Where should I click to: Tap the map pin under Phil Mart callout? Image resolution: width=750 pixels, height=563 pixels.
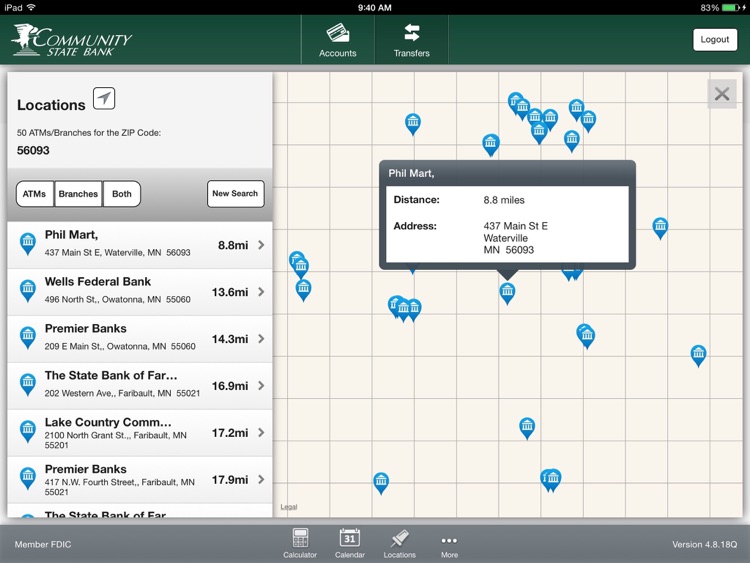(x=507, y=293)
